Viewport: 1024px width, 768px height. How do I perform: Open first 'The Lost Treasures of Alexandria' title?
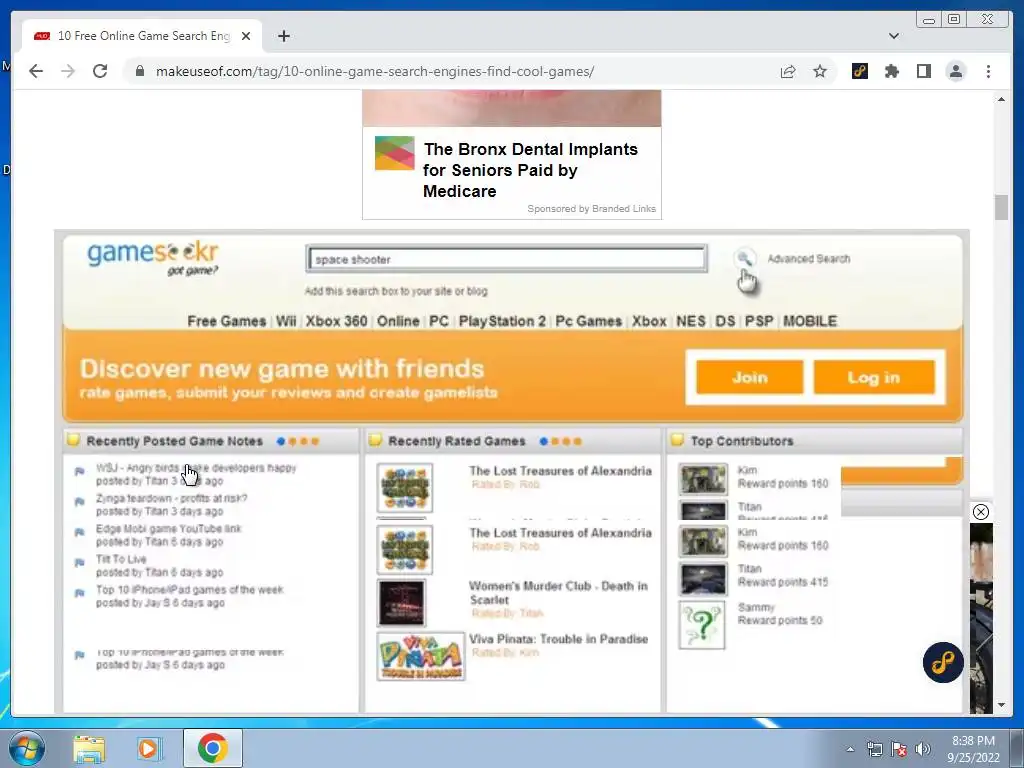click(x=560, y=471)
